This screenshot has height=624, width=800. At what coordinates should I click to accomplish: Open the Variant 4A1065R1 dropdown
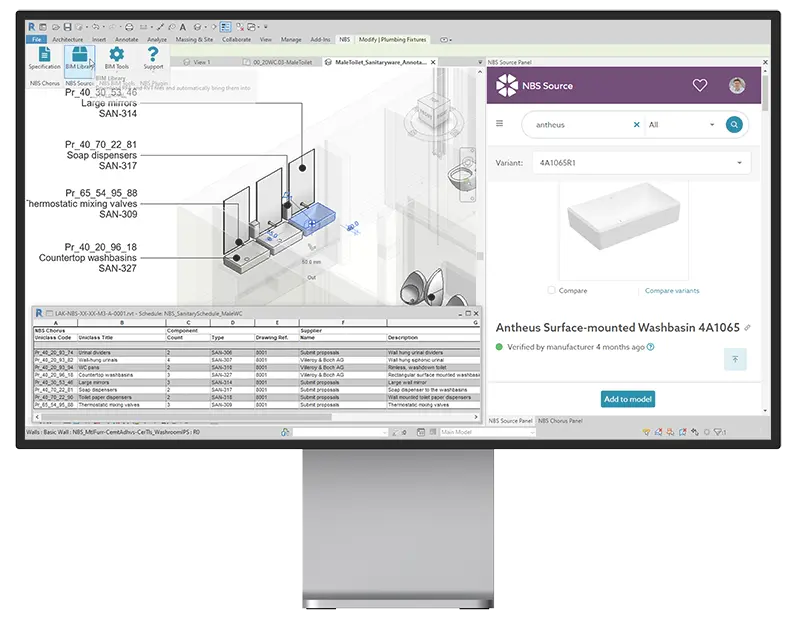point(739,162)
